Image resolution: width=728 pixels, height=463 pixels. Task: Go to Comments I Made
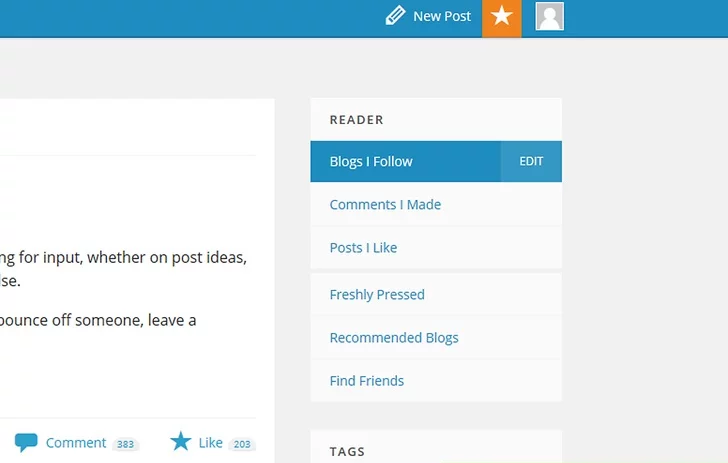[x=385, y=205]
